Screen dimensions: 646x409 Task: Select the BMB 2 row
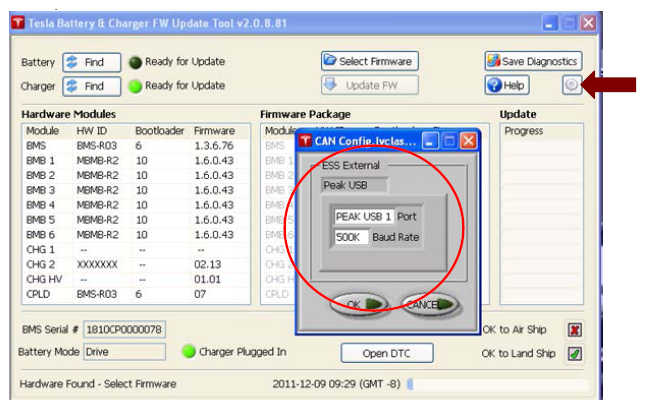[136, 175]
